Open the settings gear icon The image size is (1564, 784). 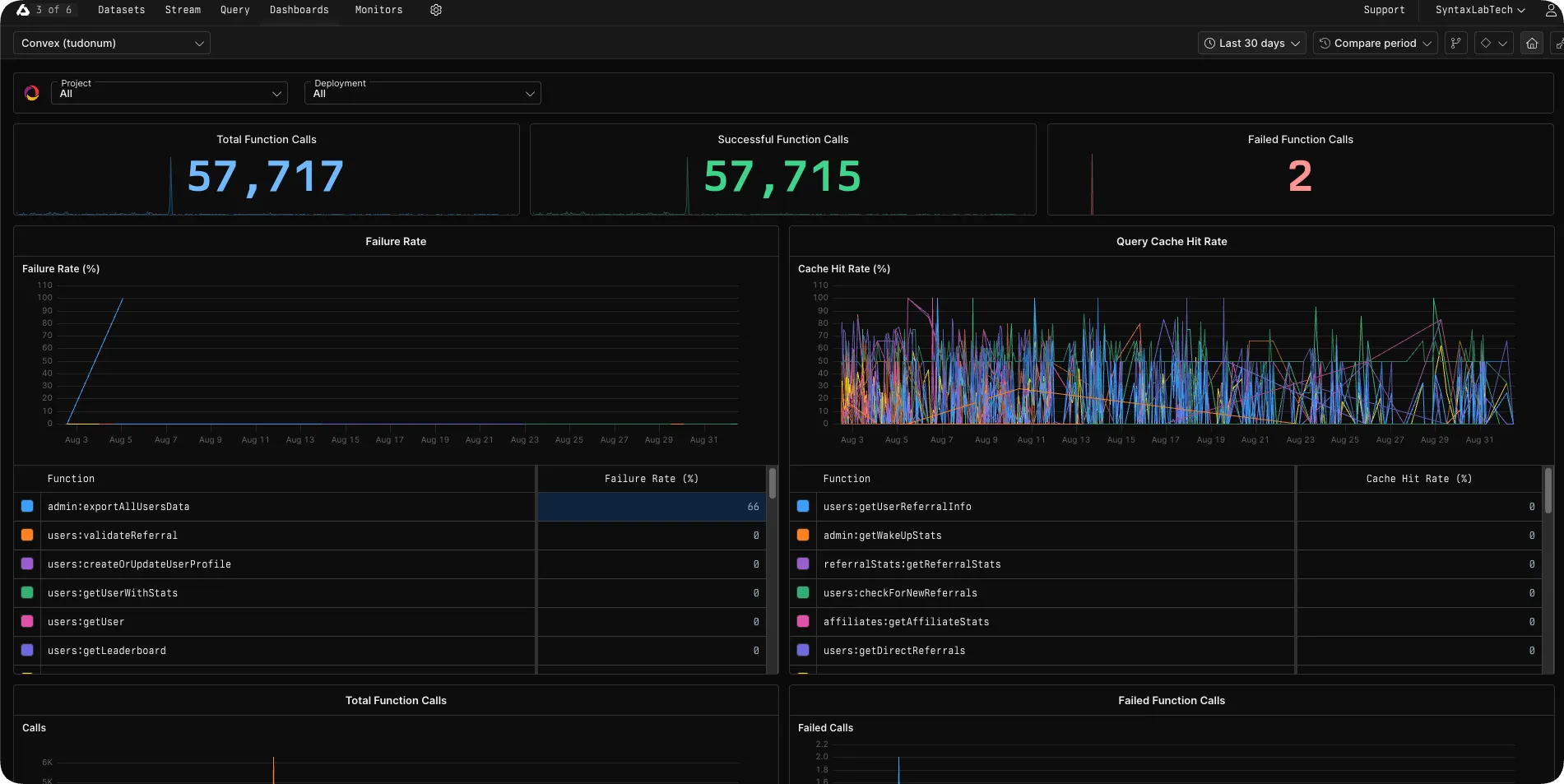[x=436, y=10]
